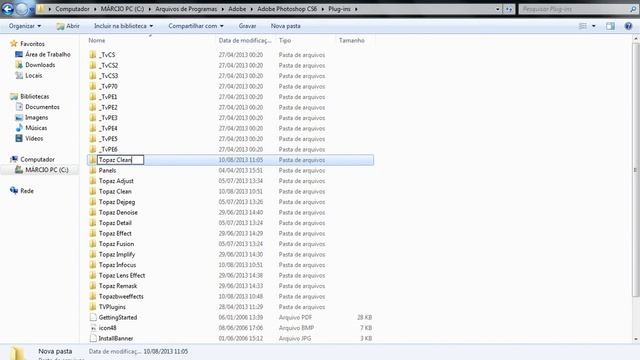The image size is (640, 360).
Task: Select the Panels folder icon
Action: (x=93, y=170)
